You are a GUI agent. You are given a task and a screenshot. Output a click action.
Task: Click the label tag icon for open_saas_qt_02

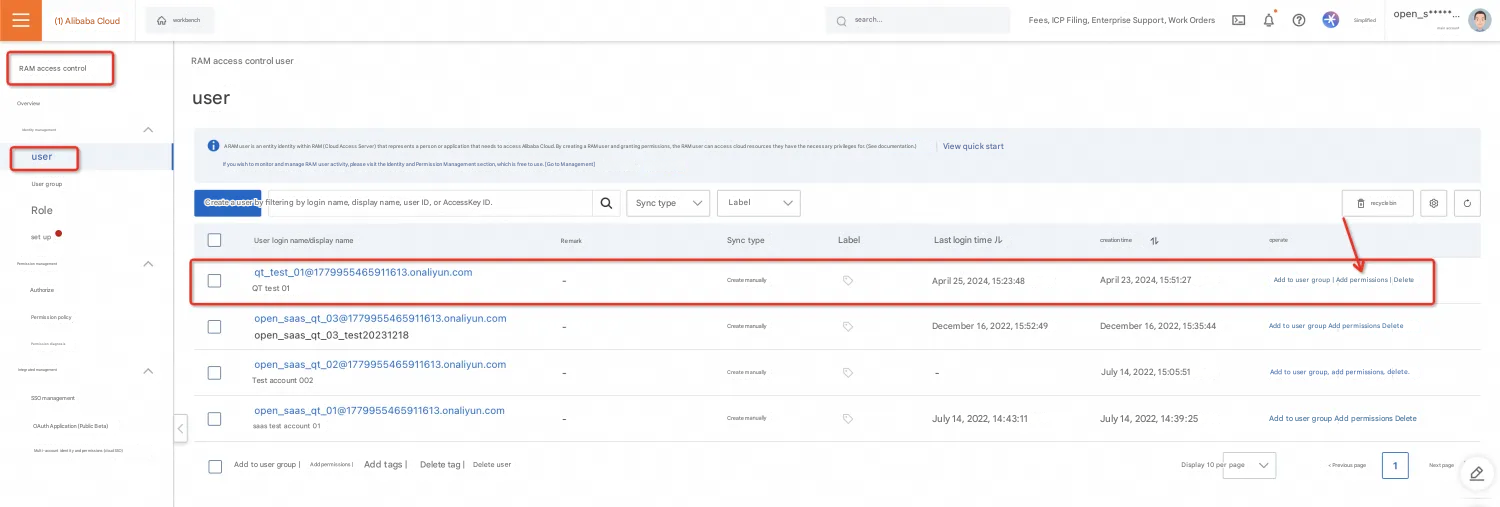tap(848, 373)
